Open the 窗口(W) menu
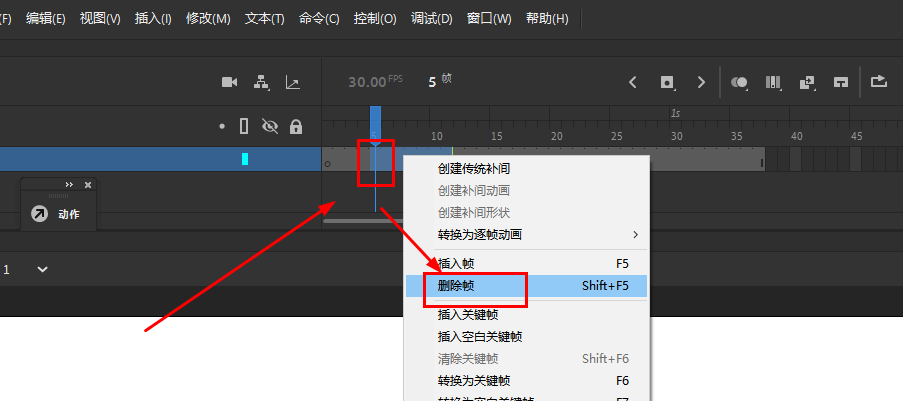The height and width of the screenshot is (401, 903). pos(489,18)
